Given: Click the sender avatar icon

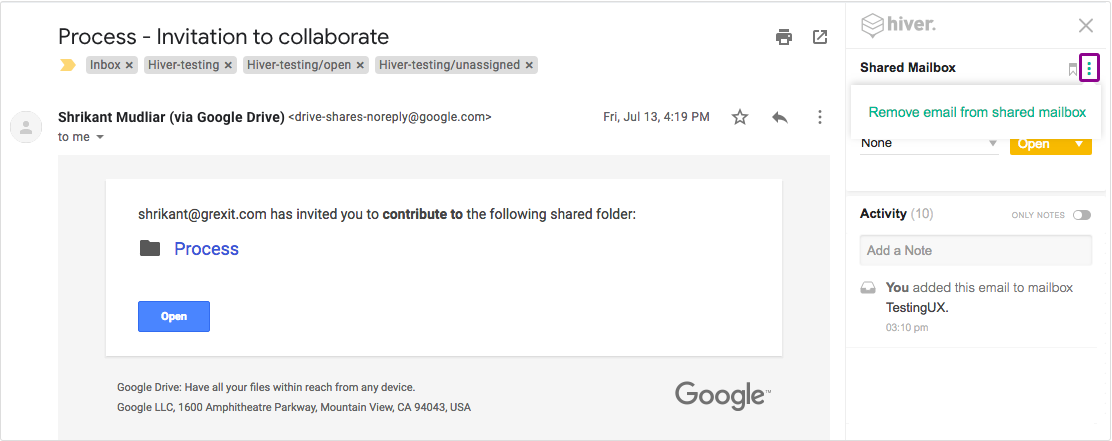Looking at the screenshot, I should (26, 127).
